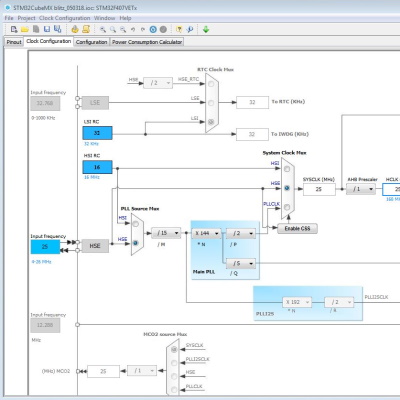The width and height of the screenshot is (400, 400).
Task: Open the /2 PLL P divider dropdown
Action: [241, 233]
